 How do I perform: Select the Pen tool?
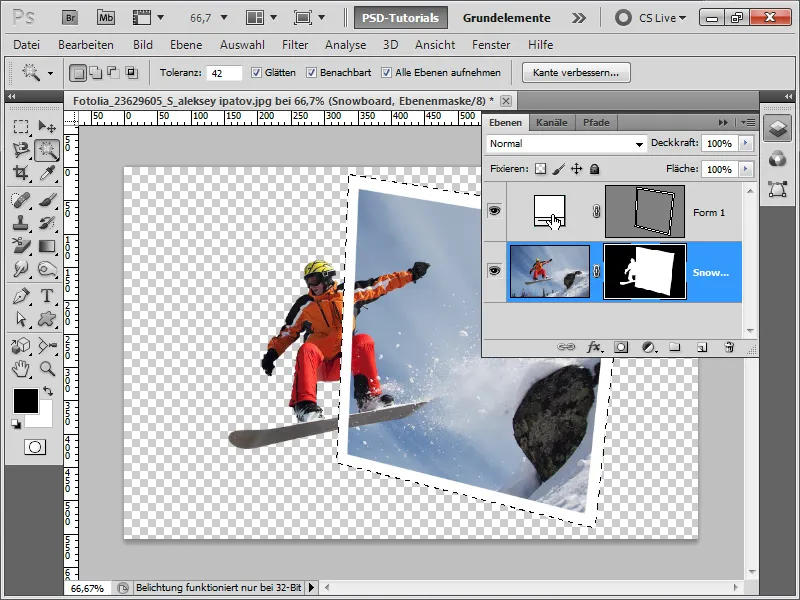pyautogui.click(x=21, y=296)
